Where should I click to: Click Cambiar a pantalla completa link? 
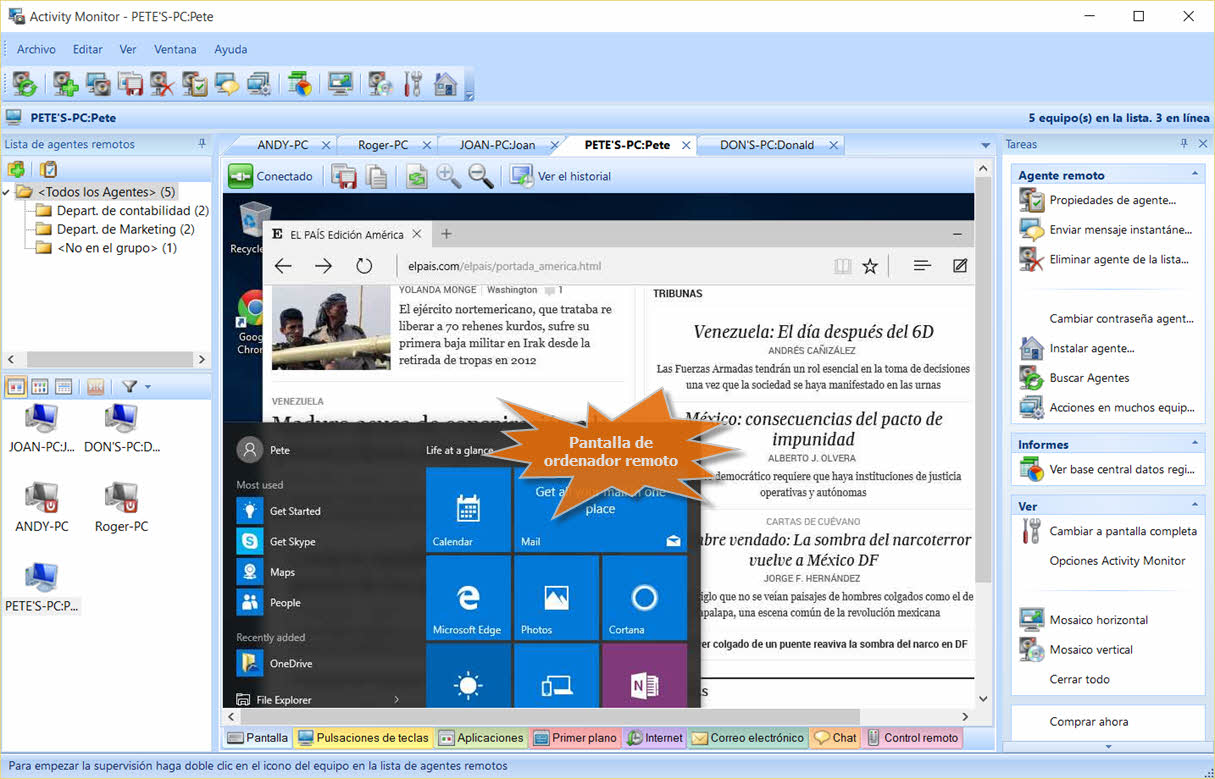coord(1123,531)
